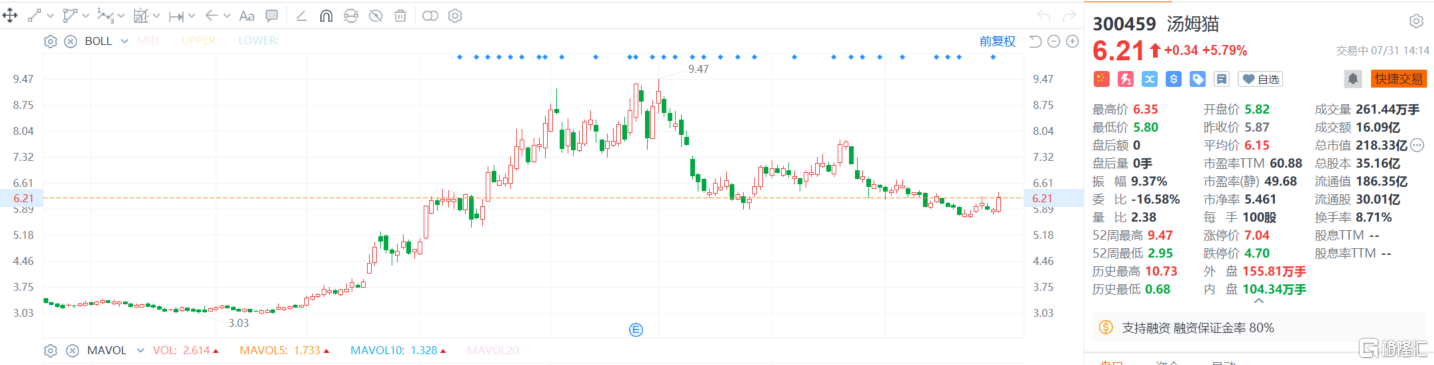
Task: Zoom in the chart with plus icon
Action: coord(1072,41)
